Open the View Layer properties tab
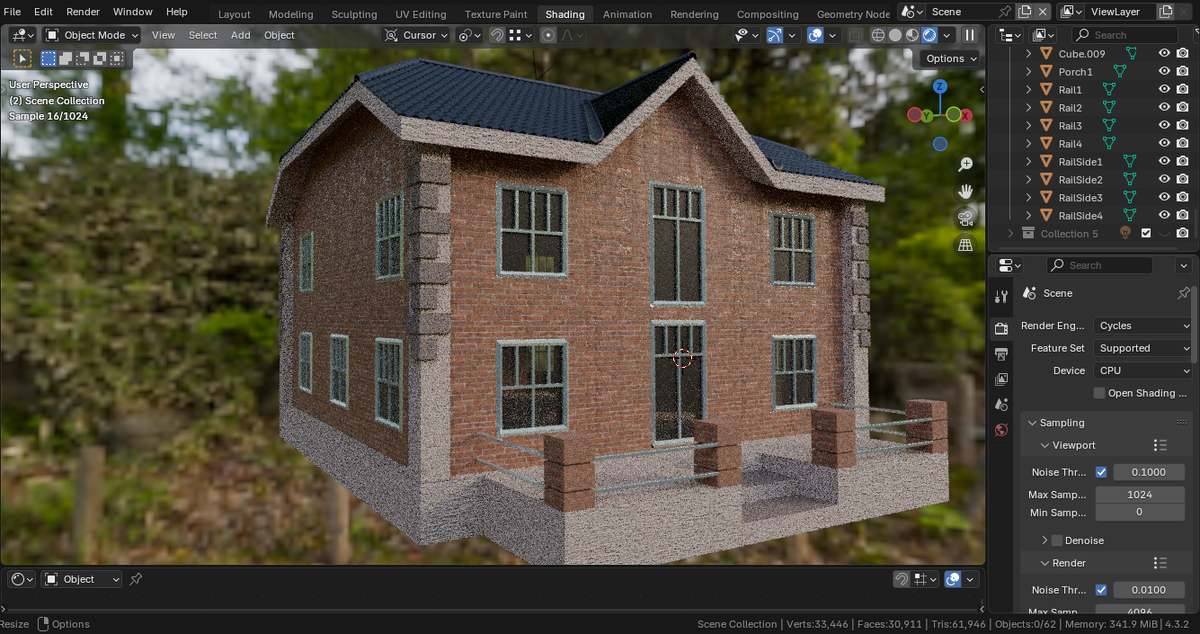This screenshot has height=634, width=1200. pos(1001,379)
